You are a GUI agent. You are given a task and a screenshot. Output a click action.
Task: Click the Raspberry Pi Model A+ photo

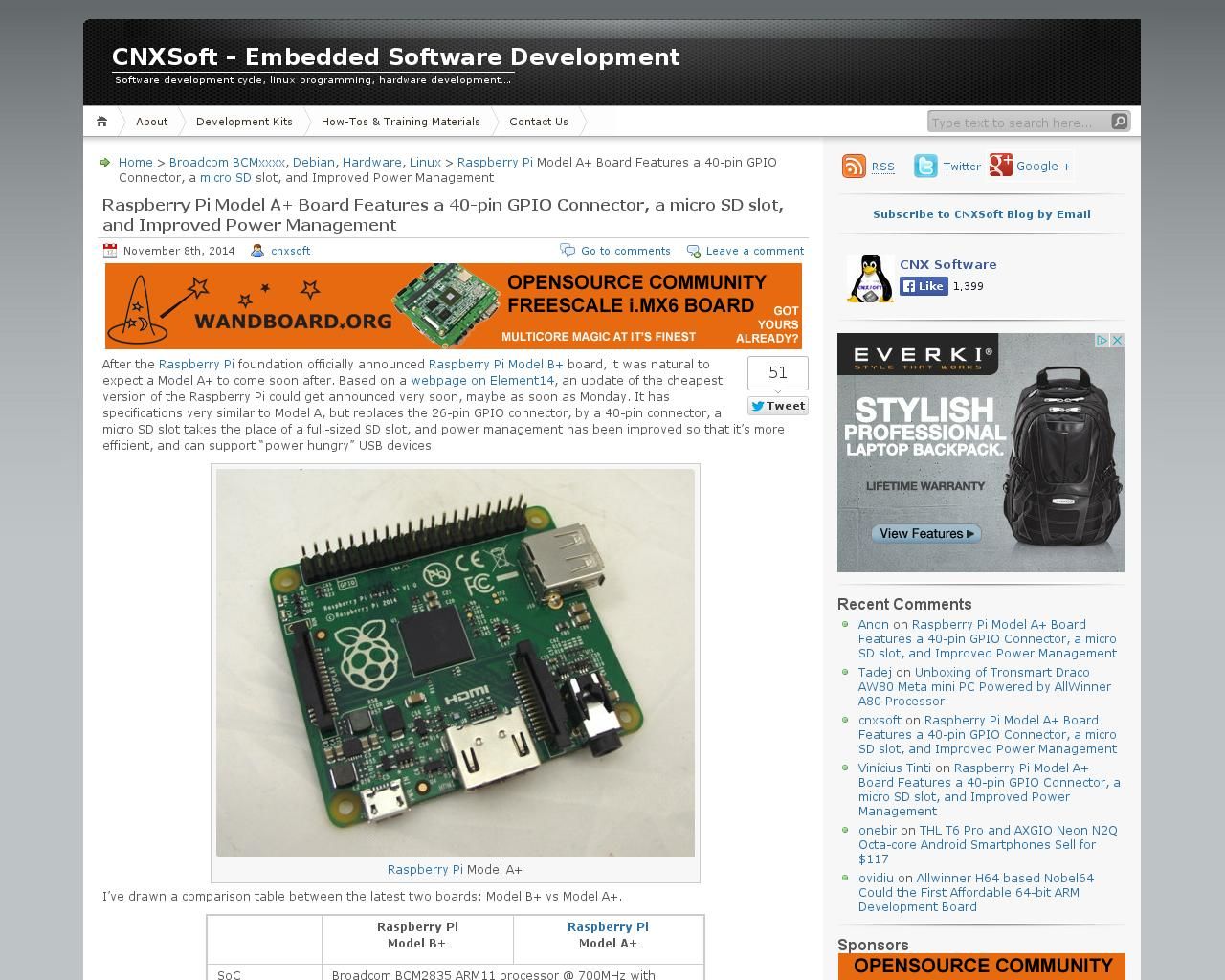(456, 662)
